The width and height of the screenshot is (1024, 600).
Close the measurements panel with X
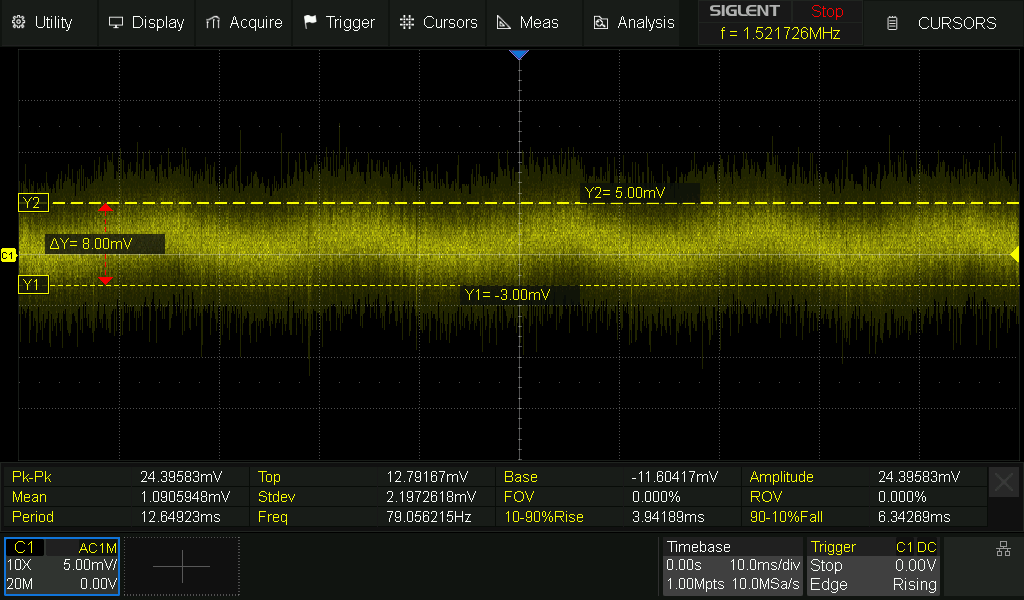pos(1003,483)
